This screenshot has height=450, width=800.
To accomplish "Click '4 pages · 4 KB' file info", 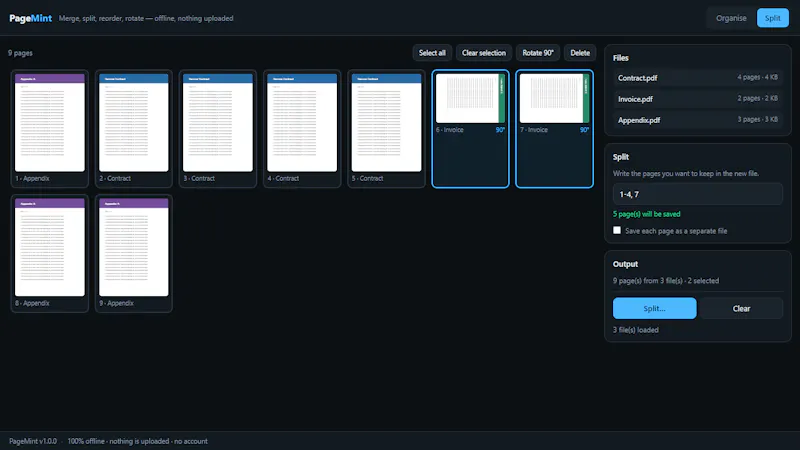I will pos(757,77).
